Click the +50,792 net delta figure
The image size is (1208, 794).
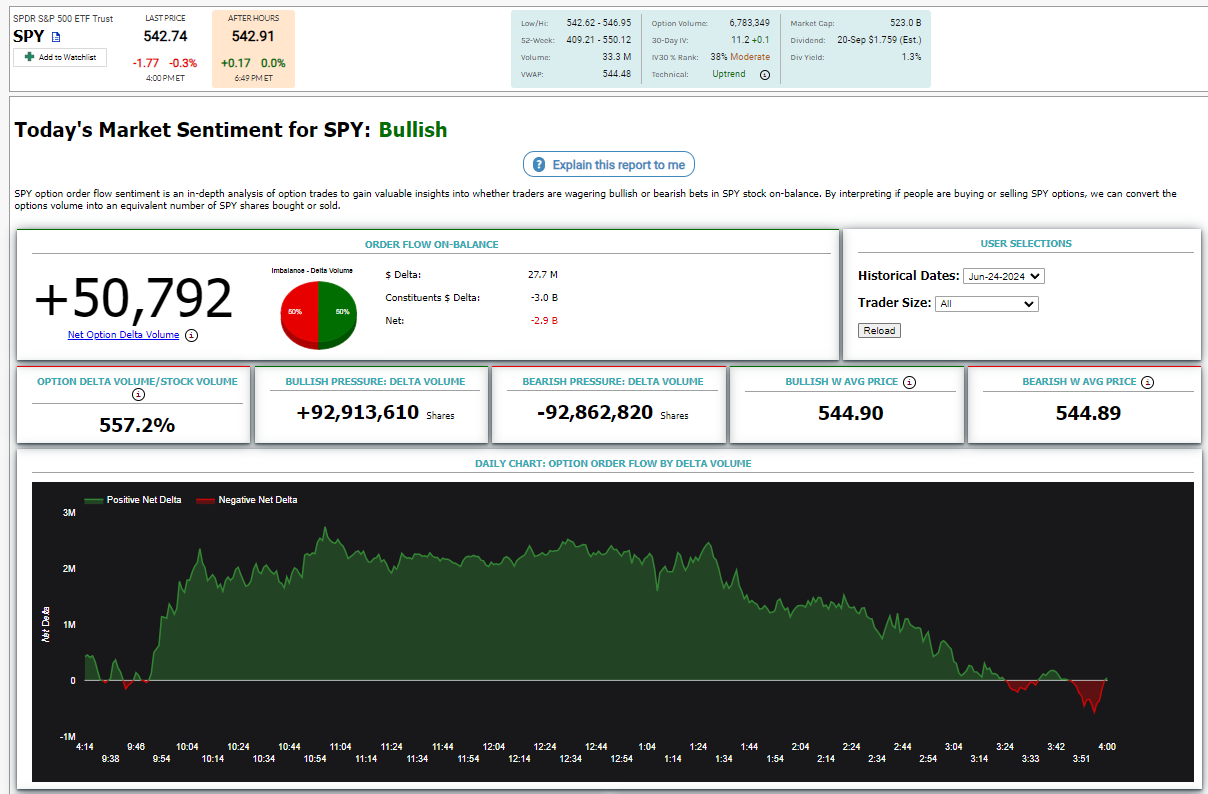(134, 298)
